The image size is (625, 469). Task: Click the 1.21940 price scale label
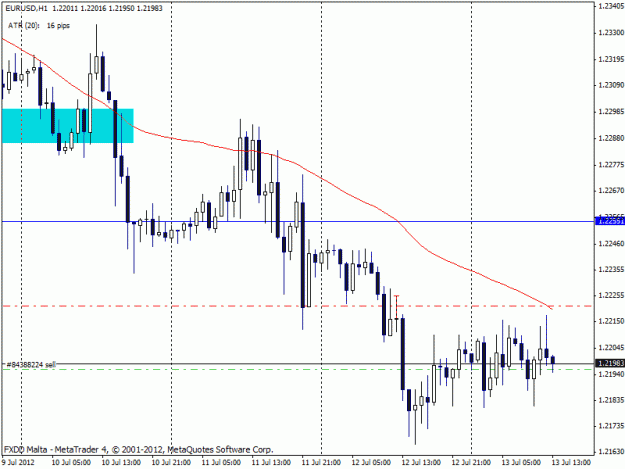(x=611, y=374)
